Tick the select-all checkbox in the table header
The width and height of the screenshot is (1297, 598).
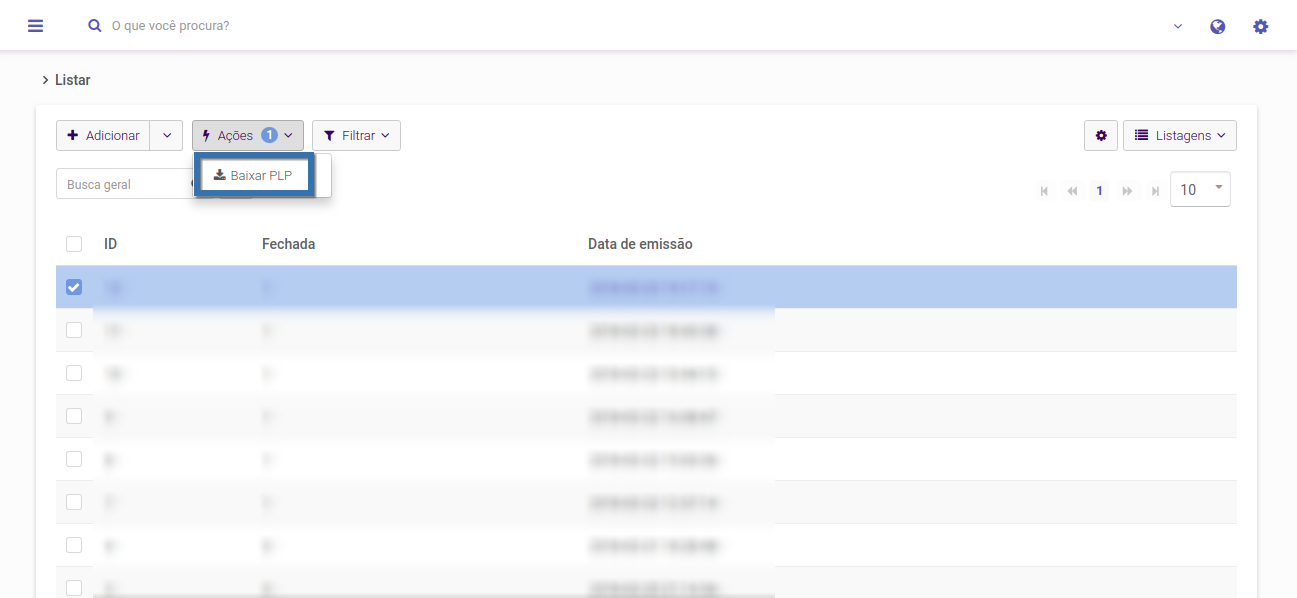(74, 244)
